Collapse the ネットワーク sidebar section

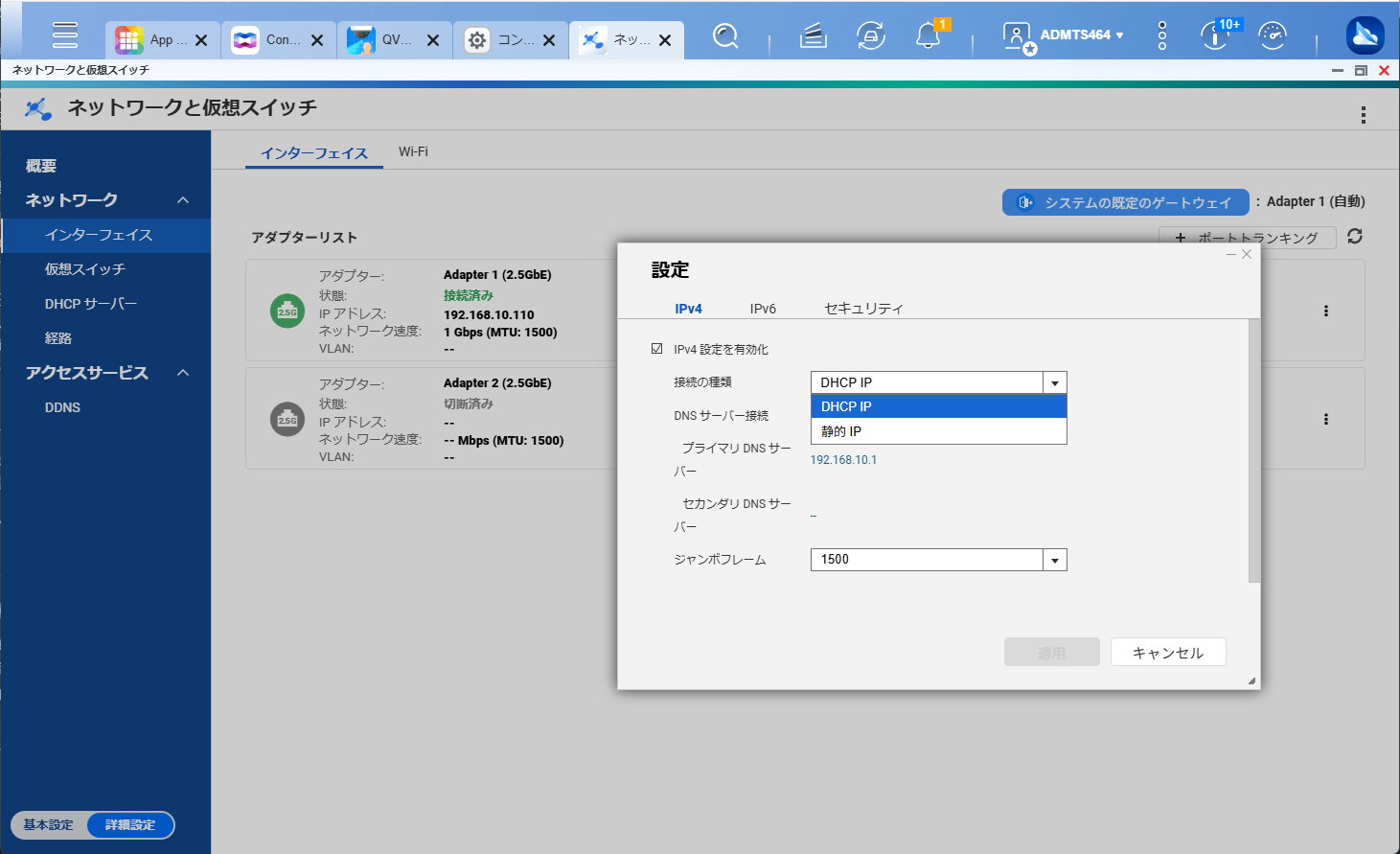tap(183, 200)
